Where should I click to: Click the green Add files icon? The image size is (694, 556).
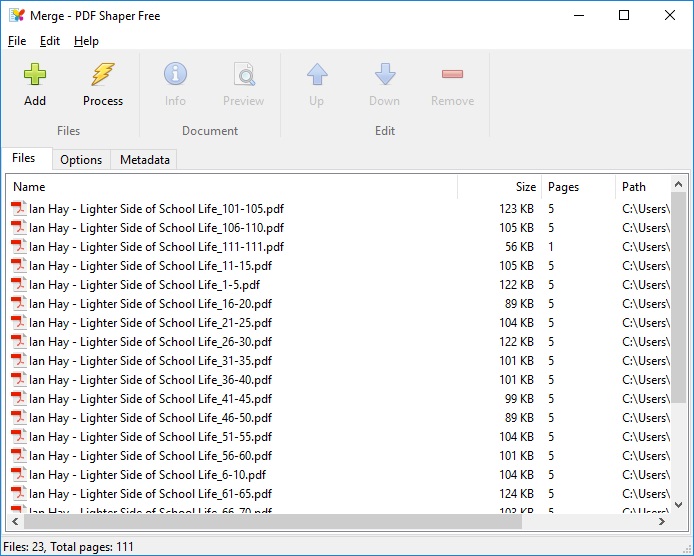35,74
